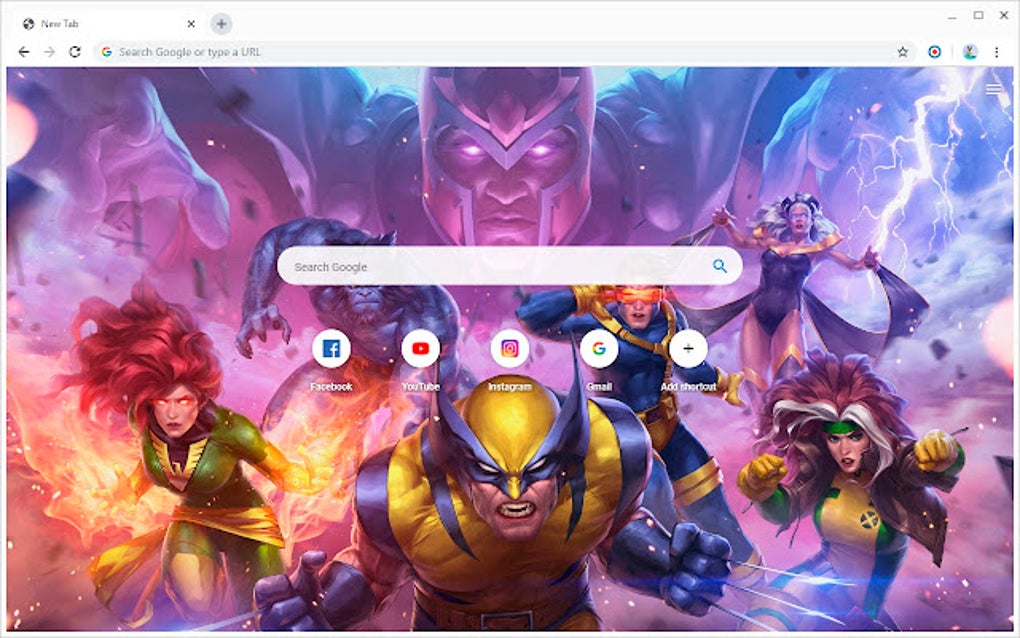Open the Facebook shortcut icon
This screenshot has height=638, width=1020.
tap(331, 348)
